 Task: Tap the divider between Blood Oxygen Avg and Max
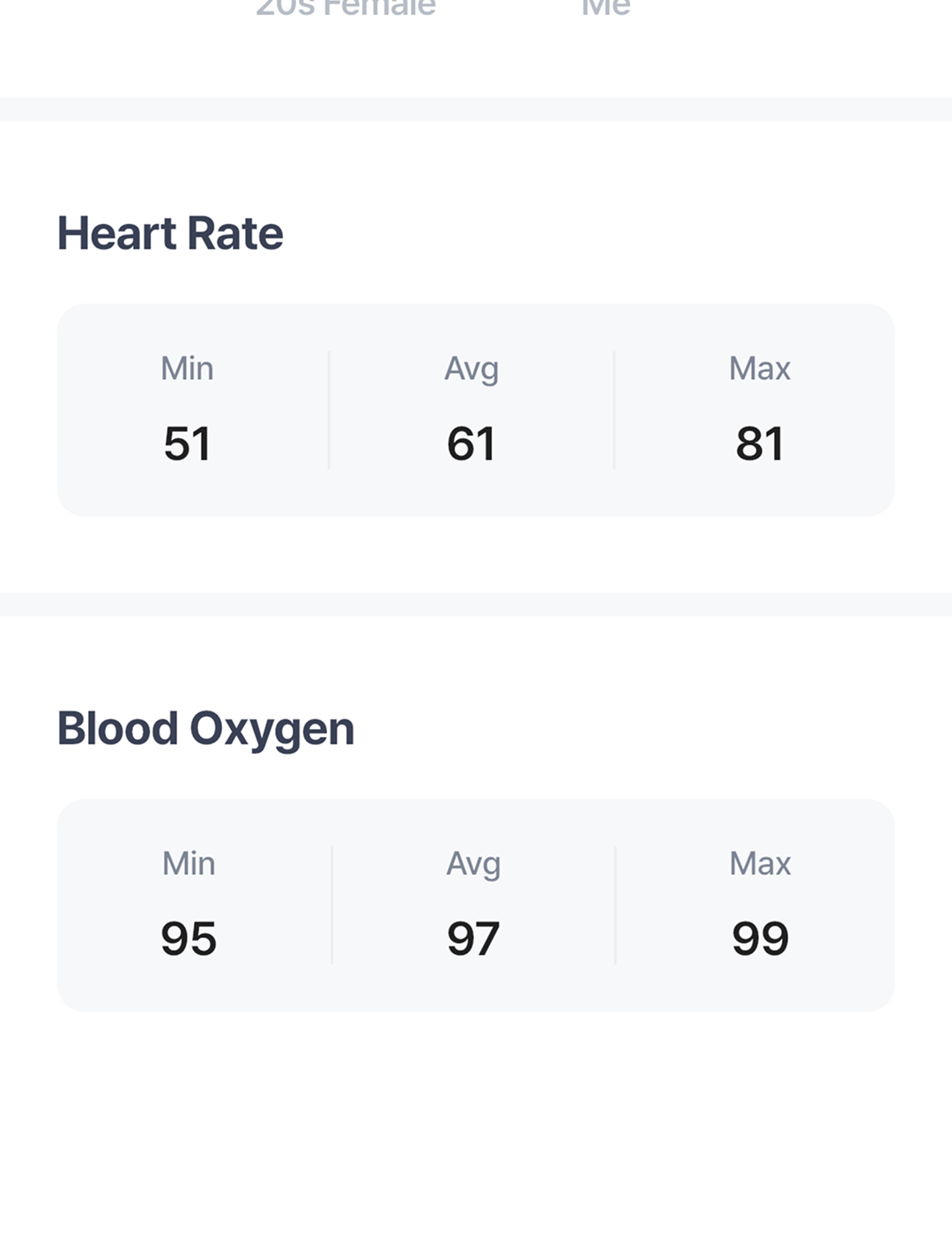point(615,905)
